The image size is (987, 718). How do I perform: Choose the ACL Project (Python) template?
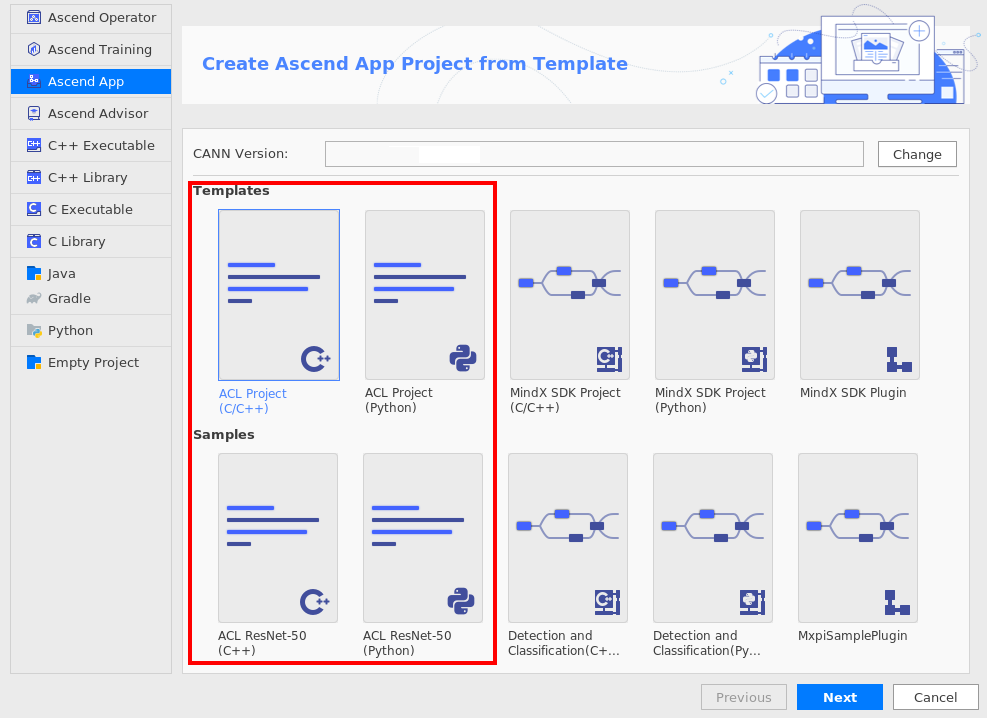point(425,294)
